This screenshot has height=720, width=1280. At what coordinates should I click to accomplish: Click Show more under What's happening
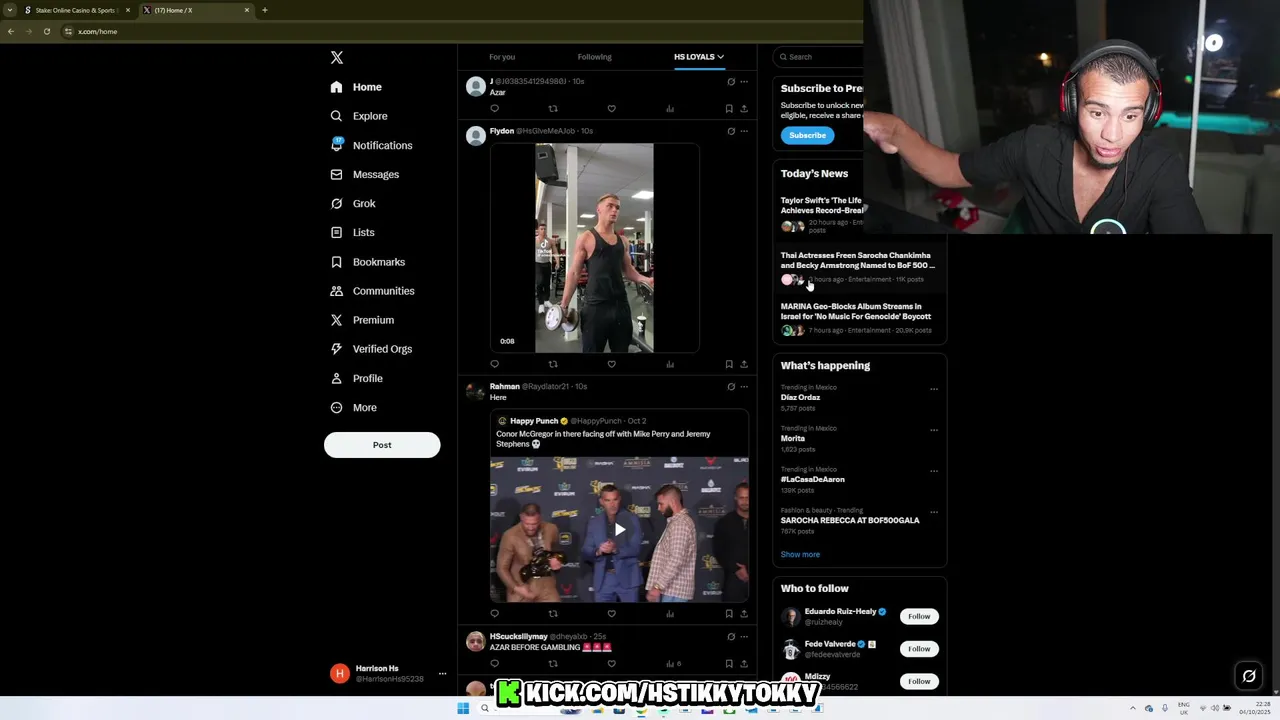800,554
